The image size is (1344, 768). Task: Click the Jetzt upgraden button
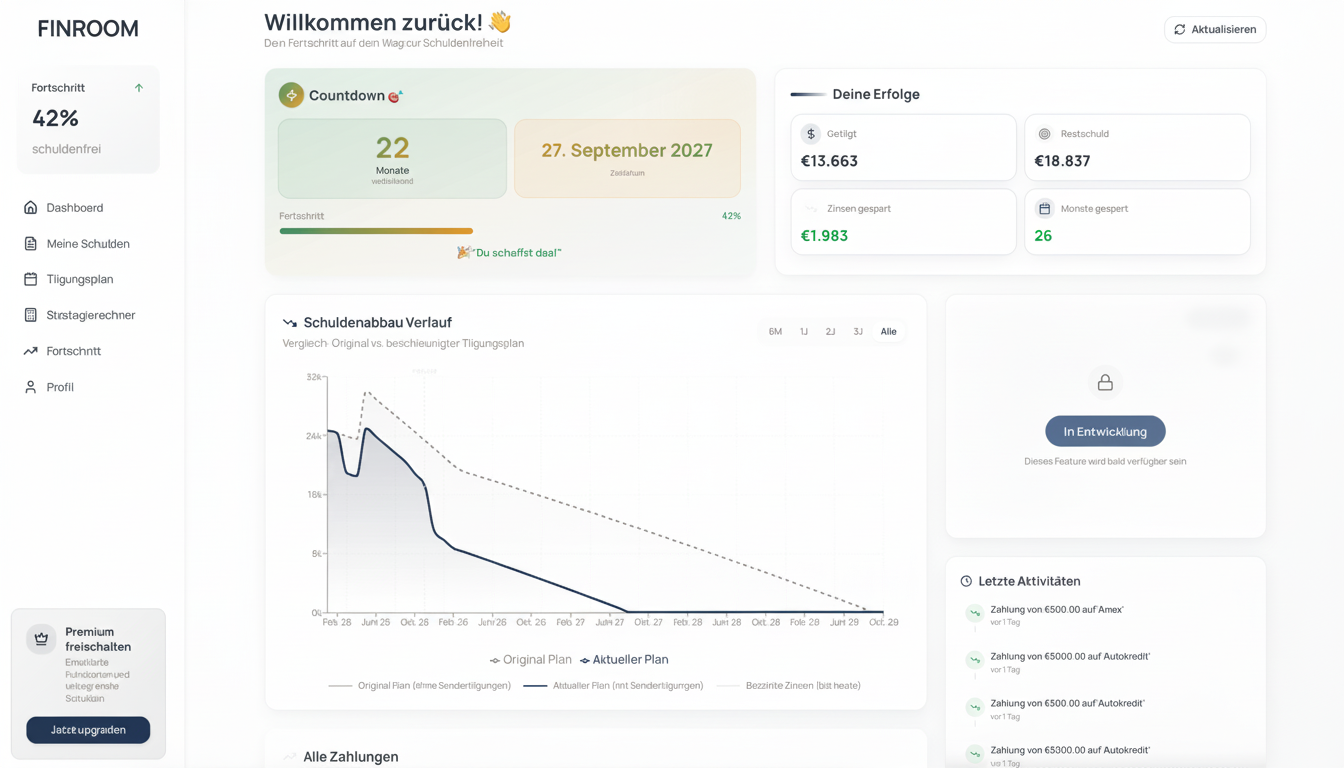88,730
